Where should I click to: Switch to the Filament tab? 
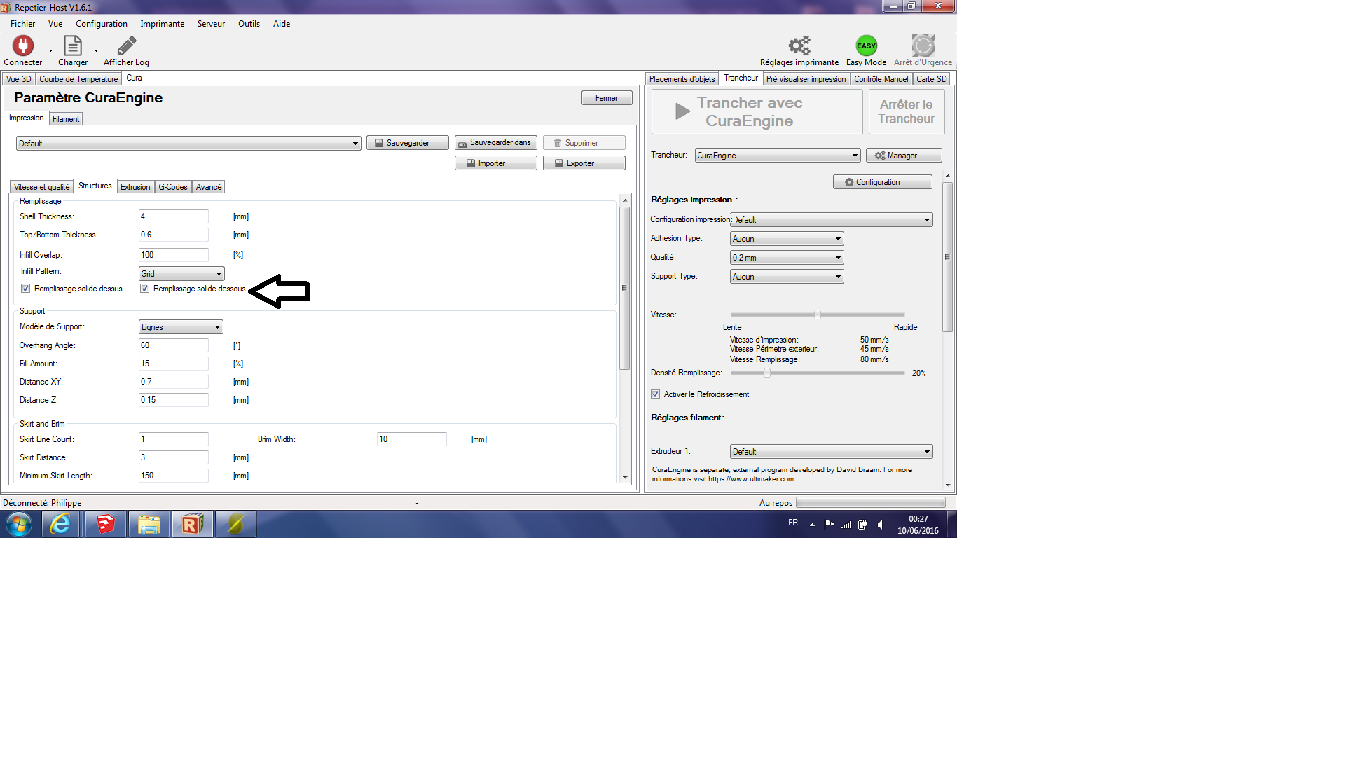(x=66, y=119)
